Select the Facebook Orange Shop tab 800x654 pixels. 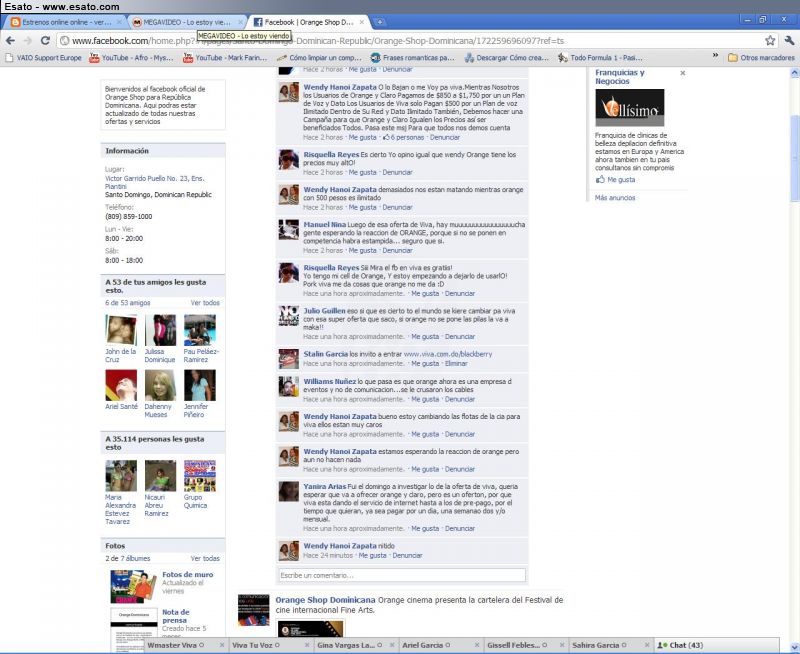pos(308,22)
